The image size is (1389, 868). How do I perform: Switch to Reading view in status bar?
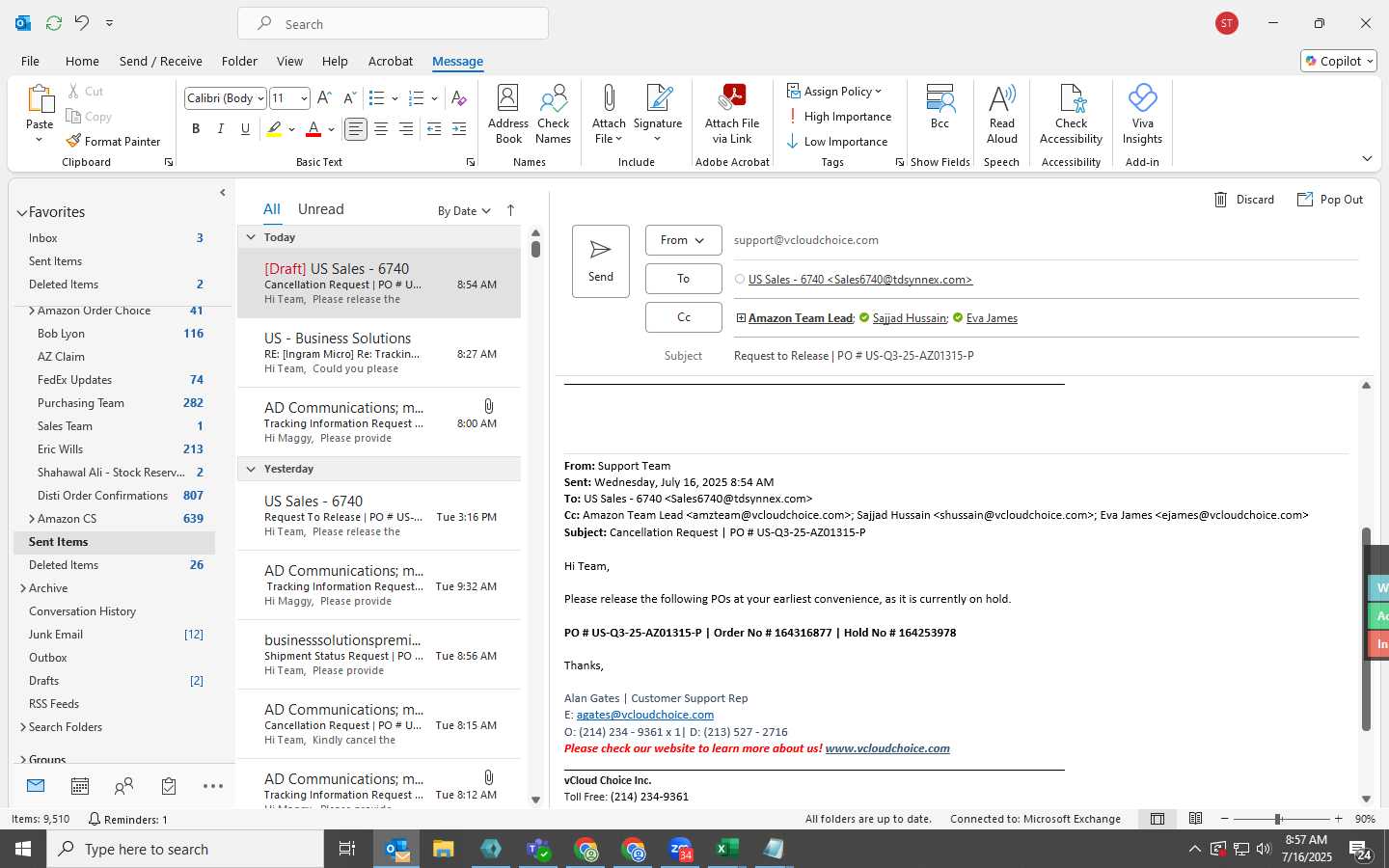point(1195,819)
